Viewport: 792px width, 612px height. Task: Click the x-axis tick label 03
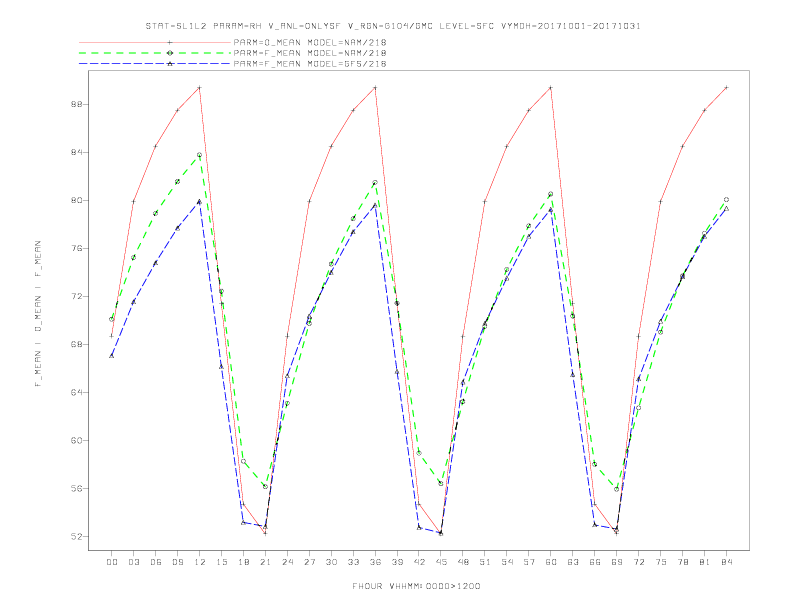[x=133, y=562]
